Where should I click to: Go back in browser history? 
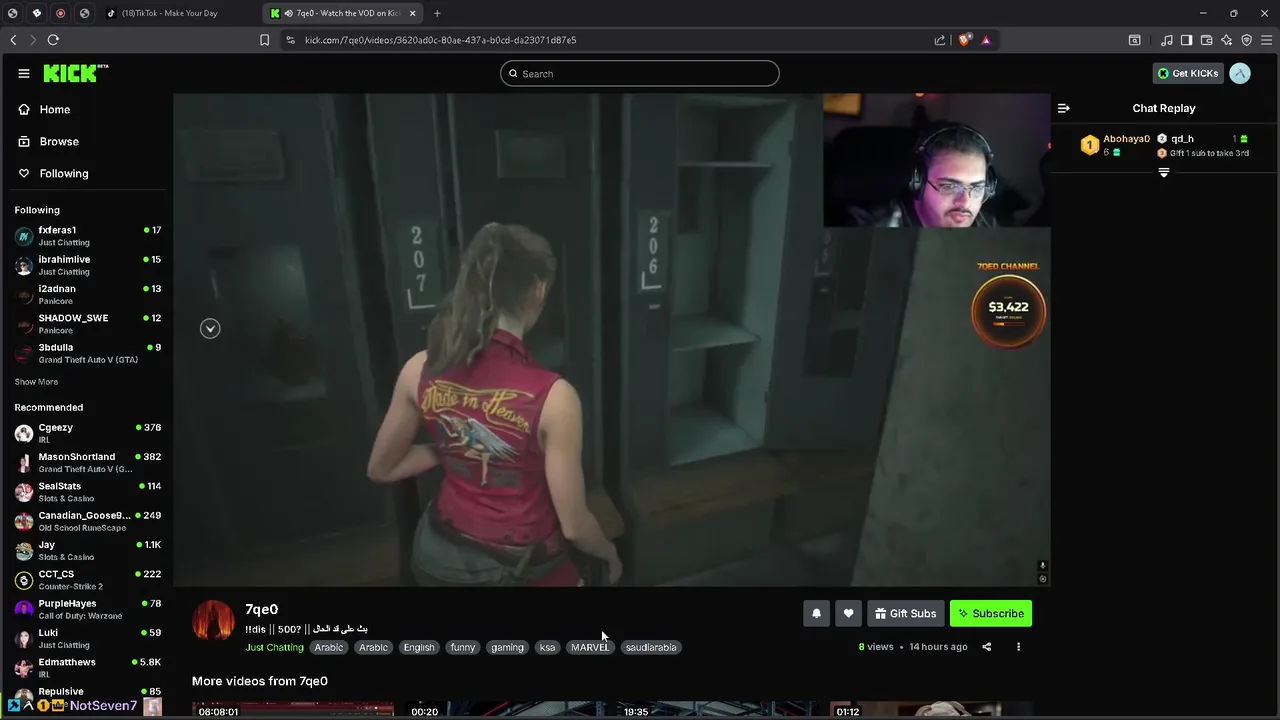pos(13,40)
